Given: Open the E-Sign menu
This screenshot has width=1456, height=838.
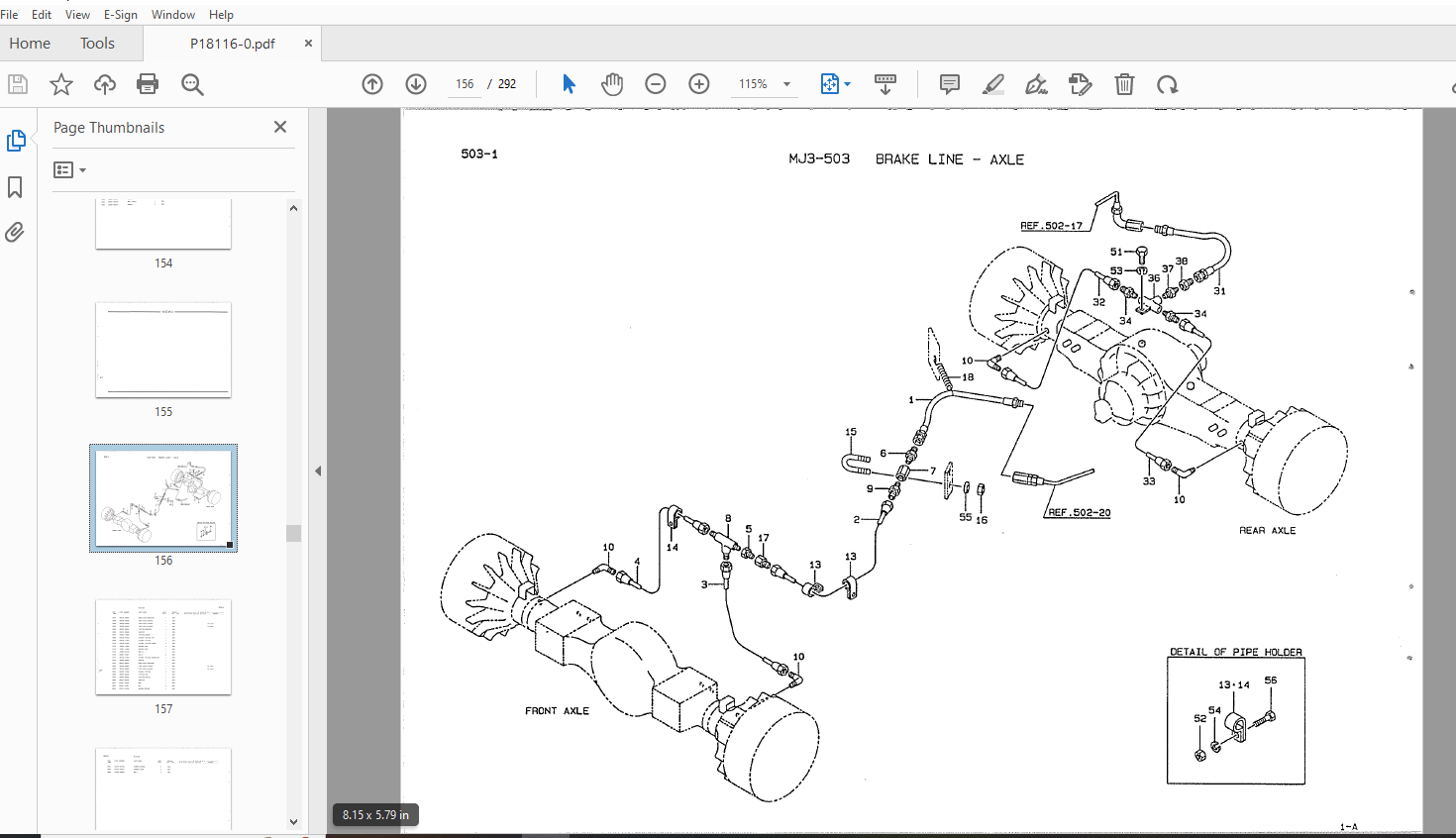Looking at the screenshot, I should click(121, 14).
